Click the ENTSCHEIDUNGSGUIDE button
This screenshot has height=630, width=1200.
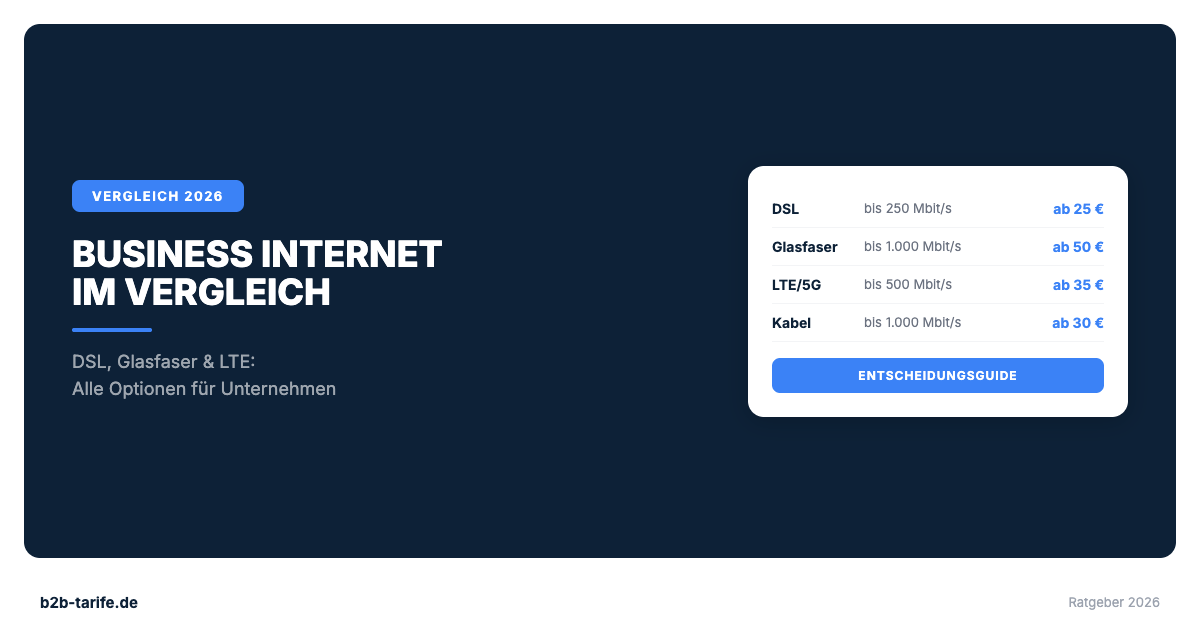(x=937, y=375)
